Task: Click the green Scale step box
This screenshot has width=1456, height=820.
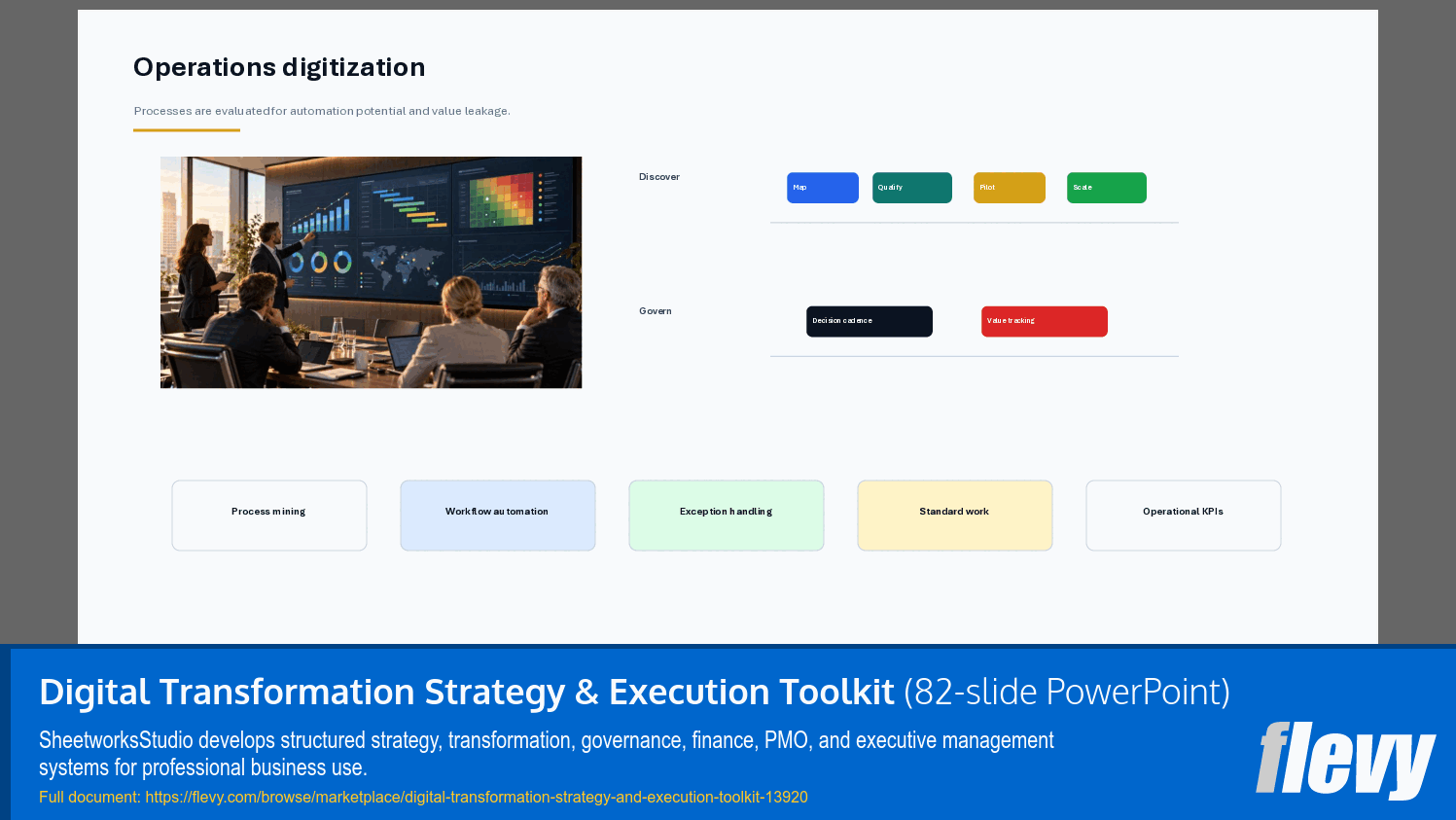Action: pos(1107,188)
